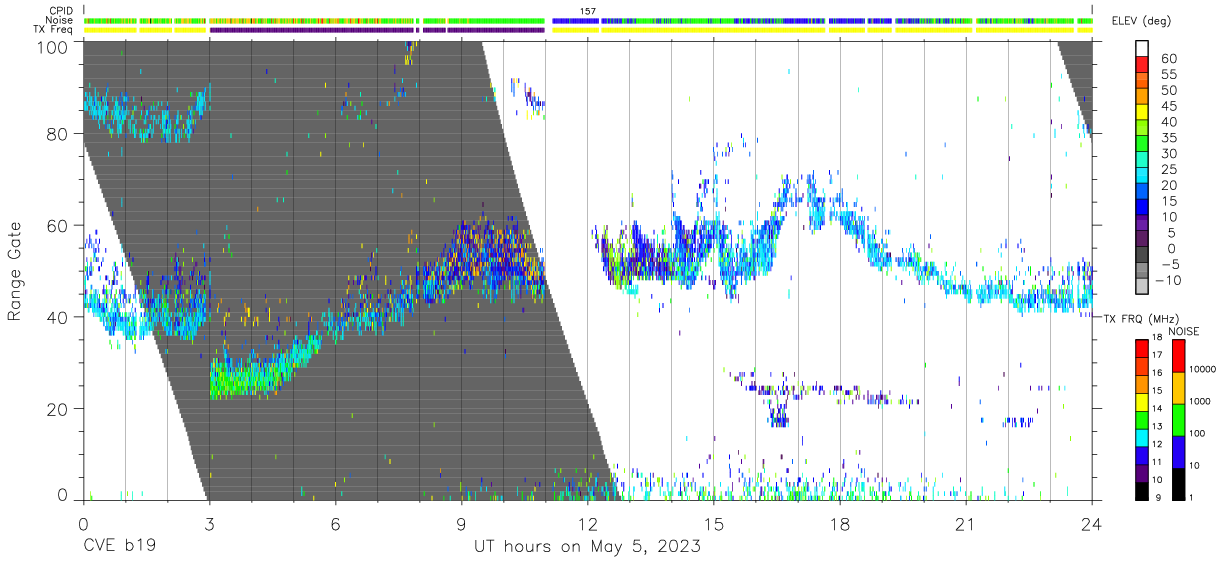Click the NOISE legend title
This screenshot has height=567, width=1228.
point(1184,331)
